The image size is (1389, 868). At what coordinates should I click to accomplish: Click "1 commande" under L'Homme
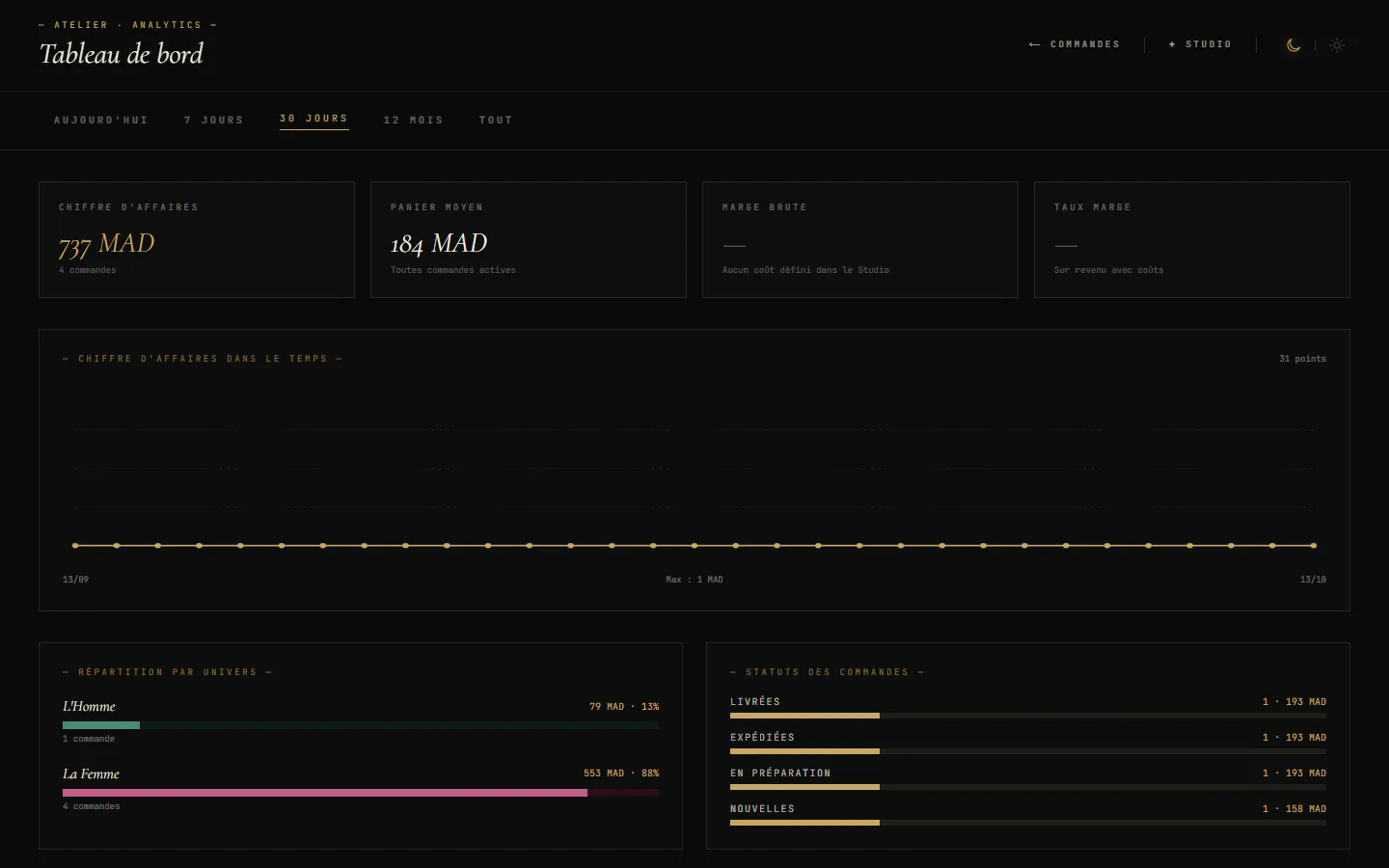point(89,739)
